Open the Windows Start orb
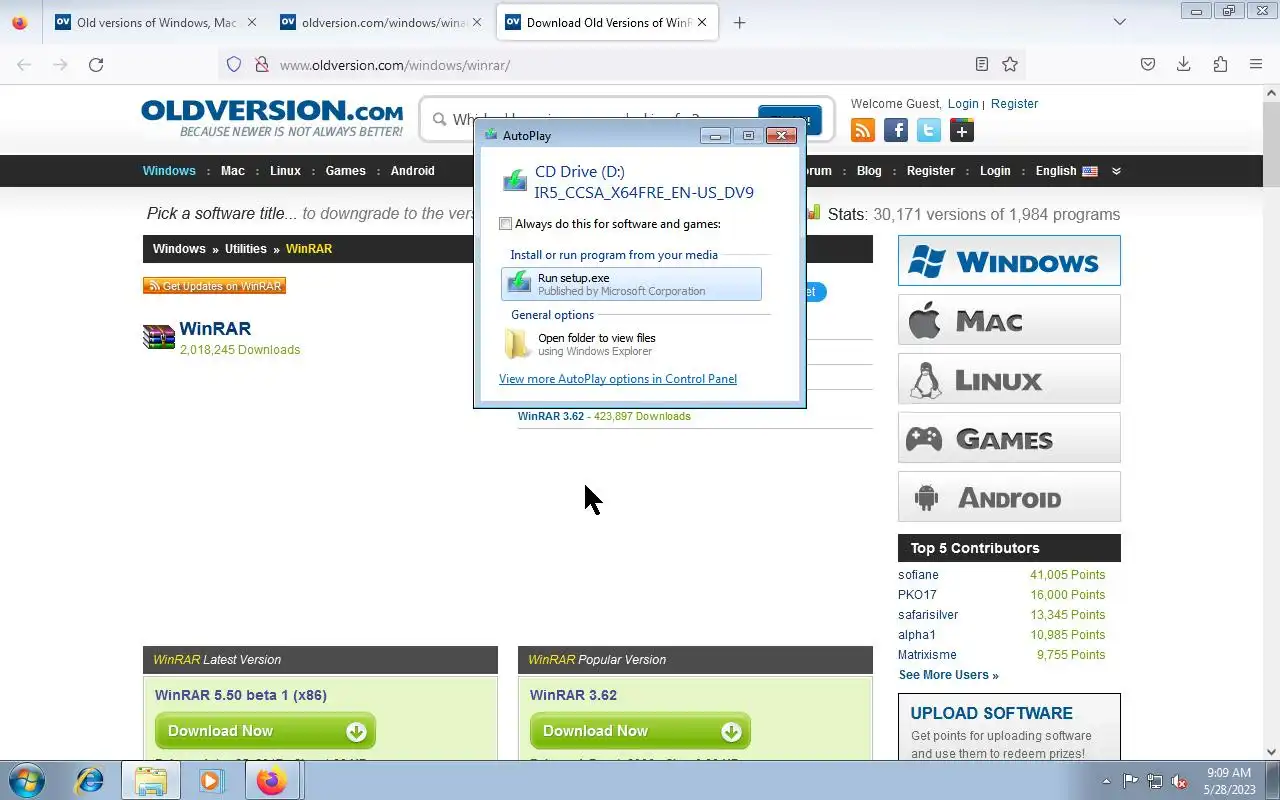The height and width of the screenshot is (800, 1280). [x=27, y=780]
